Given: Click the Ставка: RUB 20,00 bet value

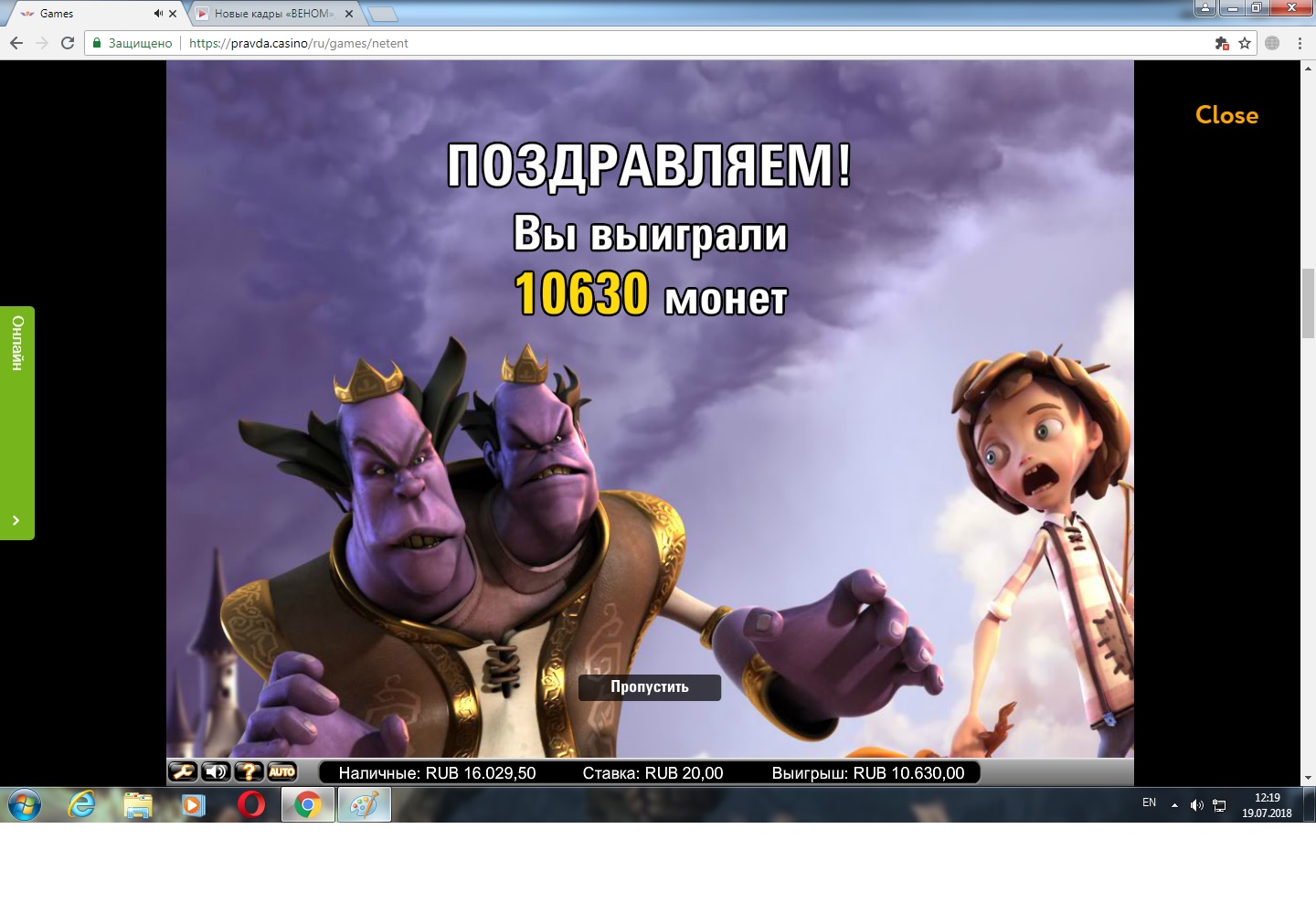Looking at the screenshot, I should pos(653,773).
